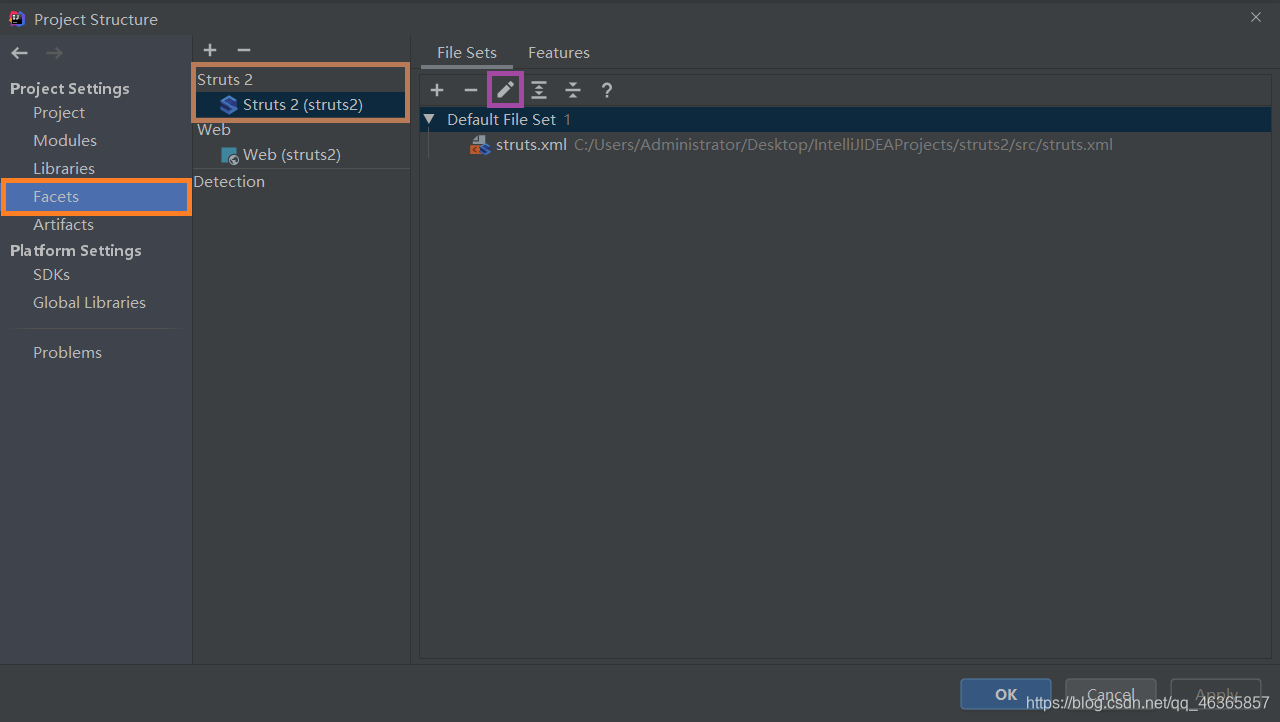The height and width of the screenshot is (722, 1280).
Task: Dismiss the dialog with Cancel
Action: tap(1111, 694)
